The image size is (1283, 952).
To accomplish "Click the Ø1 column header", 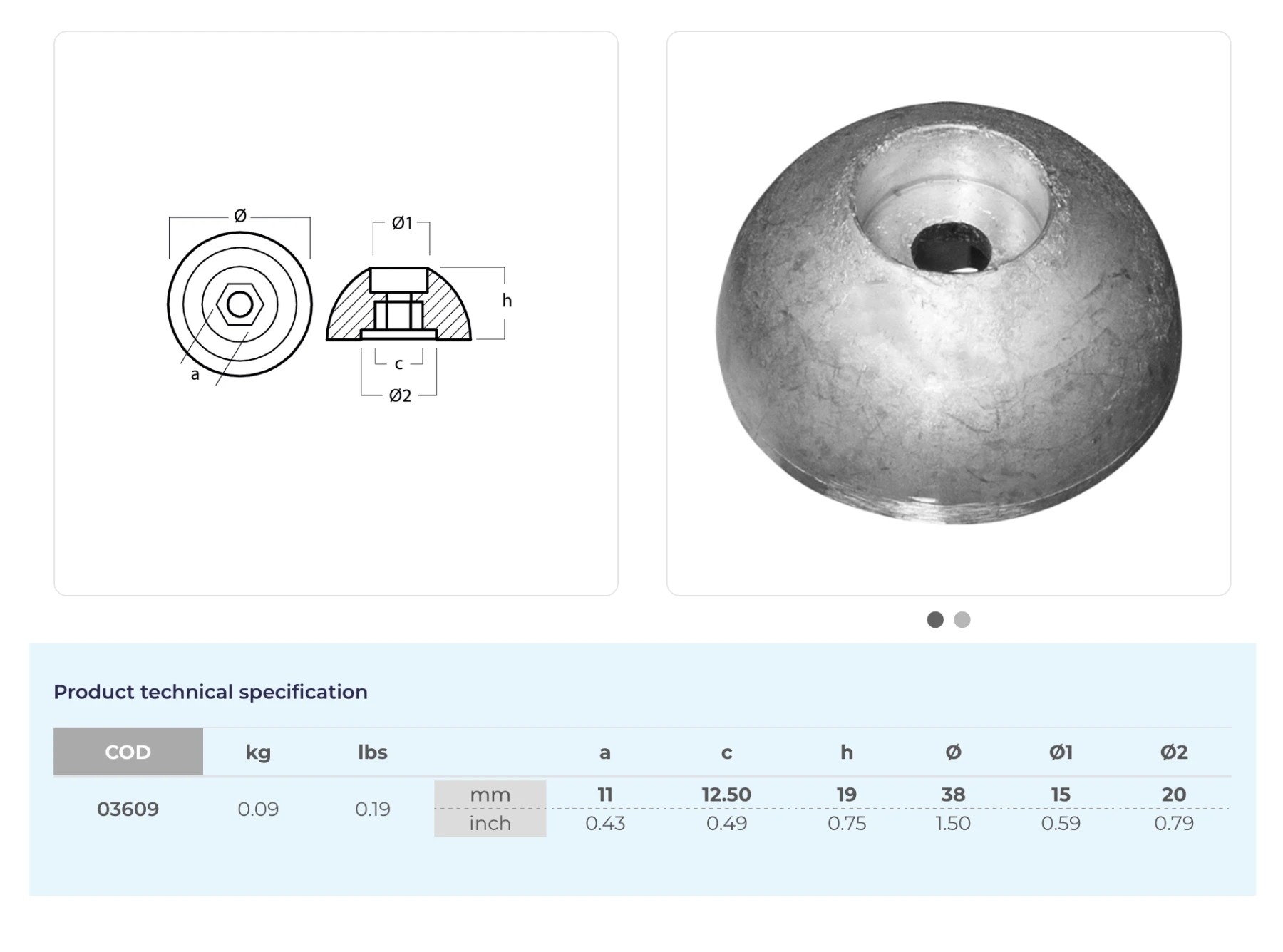I will tap(1061, 752).
